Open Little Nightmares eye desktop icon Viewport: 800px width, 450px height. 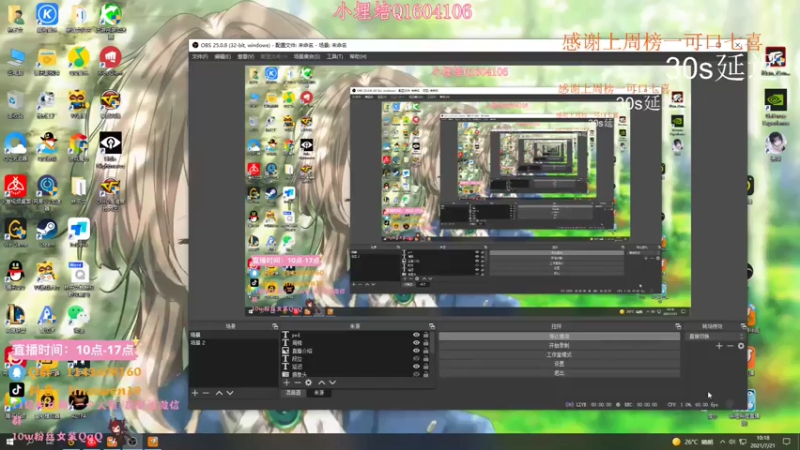click(110, 144)
